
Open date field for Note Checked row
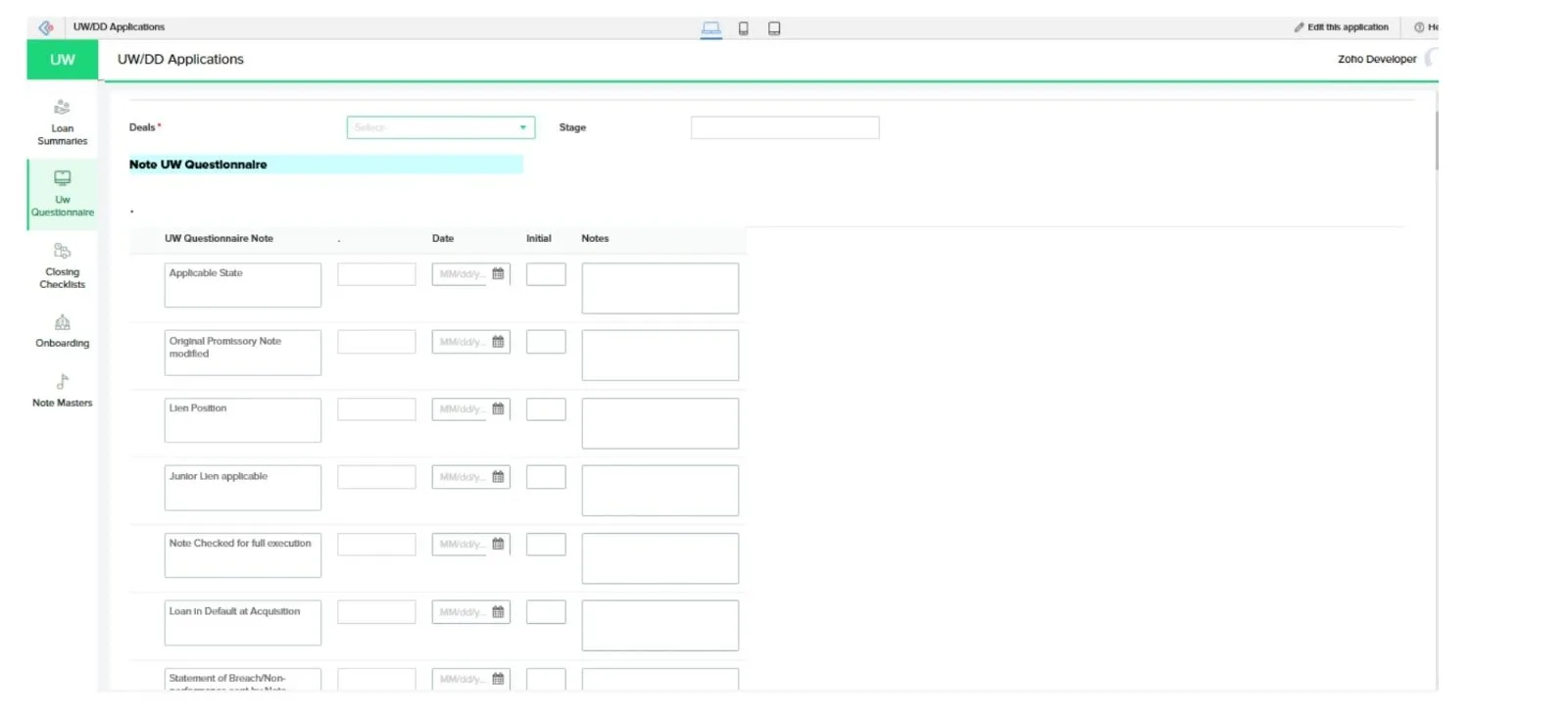coord(463,545)
